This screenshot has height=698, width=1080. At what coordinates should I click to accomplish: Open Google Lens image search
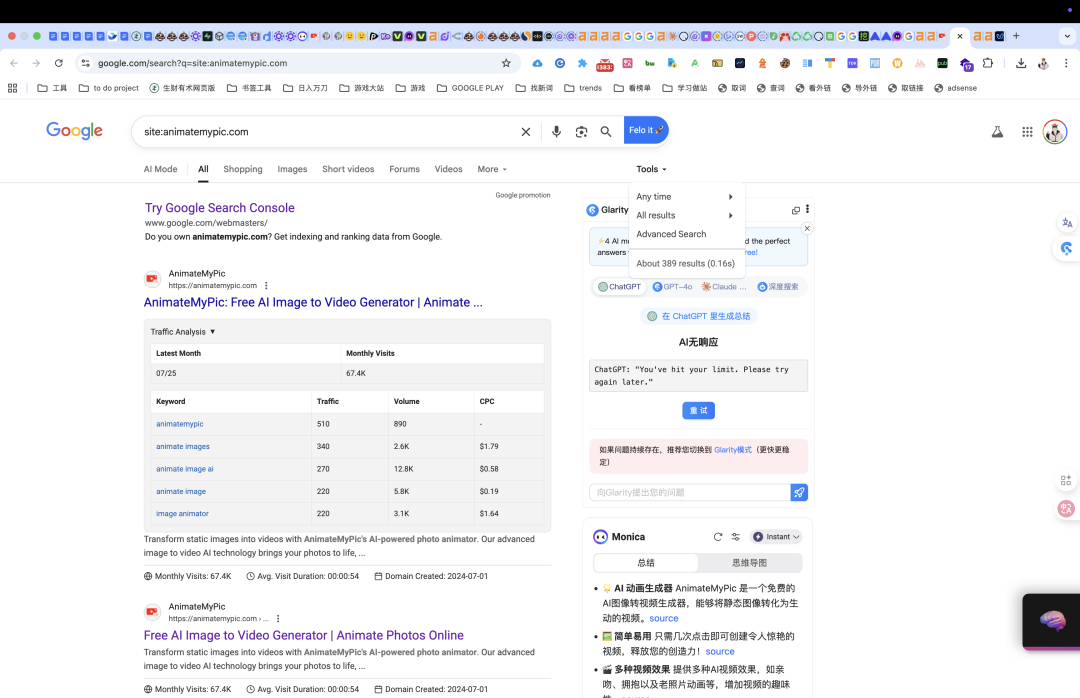click(581, 132)
